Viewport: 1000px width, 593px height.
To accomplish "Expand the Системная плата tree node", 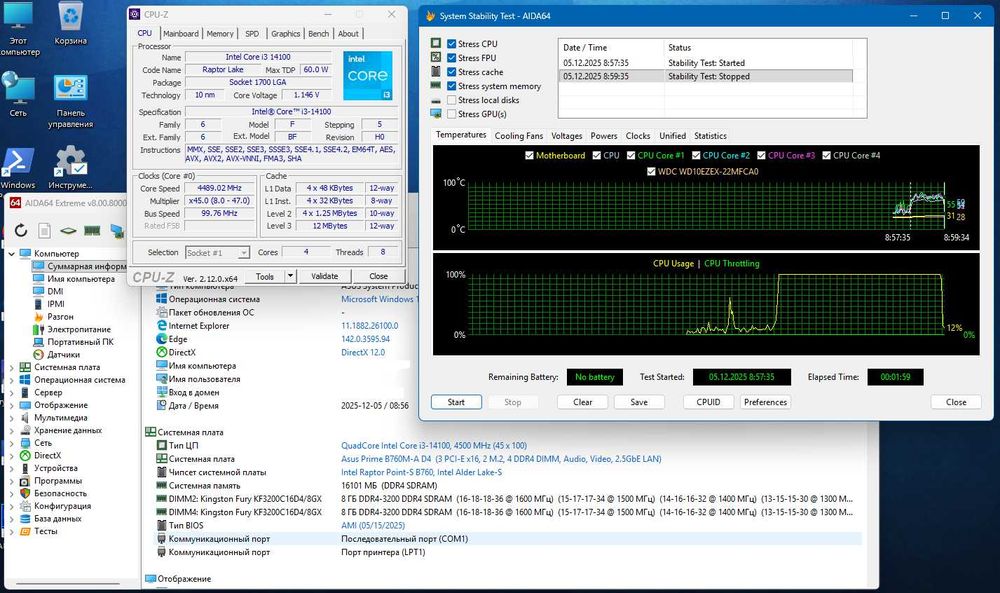I will pyautogui.click(x=11, y=367).
